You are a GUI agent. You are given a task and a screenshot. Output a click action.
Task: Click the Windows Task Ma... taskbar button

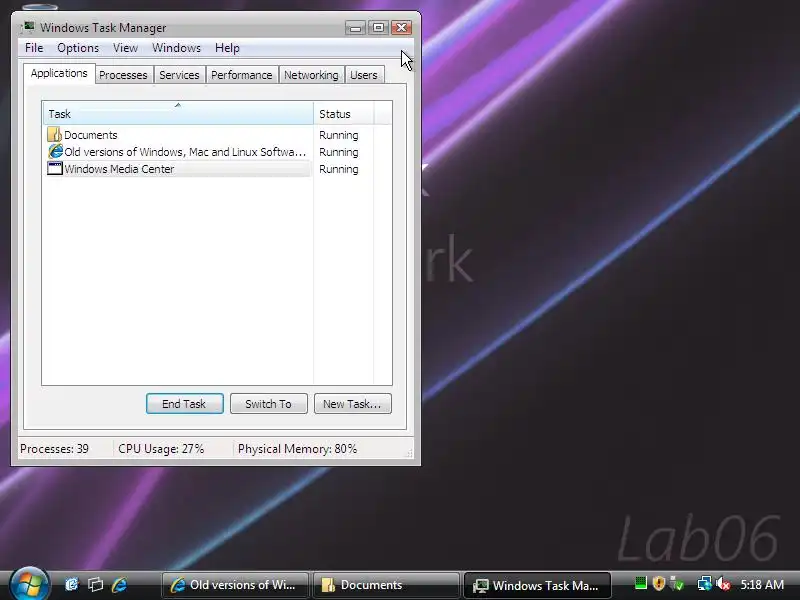click(x=537, y=585)
